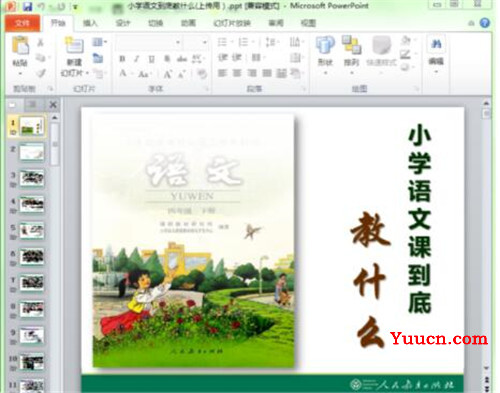Screen dimensions: 500x393
Task: Undo the last action
Action: [x=41, y=6]
